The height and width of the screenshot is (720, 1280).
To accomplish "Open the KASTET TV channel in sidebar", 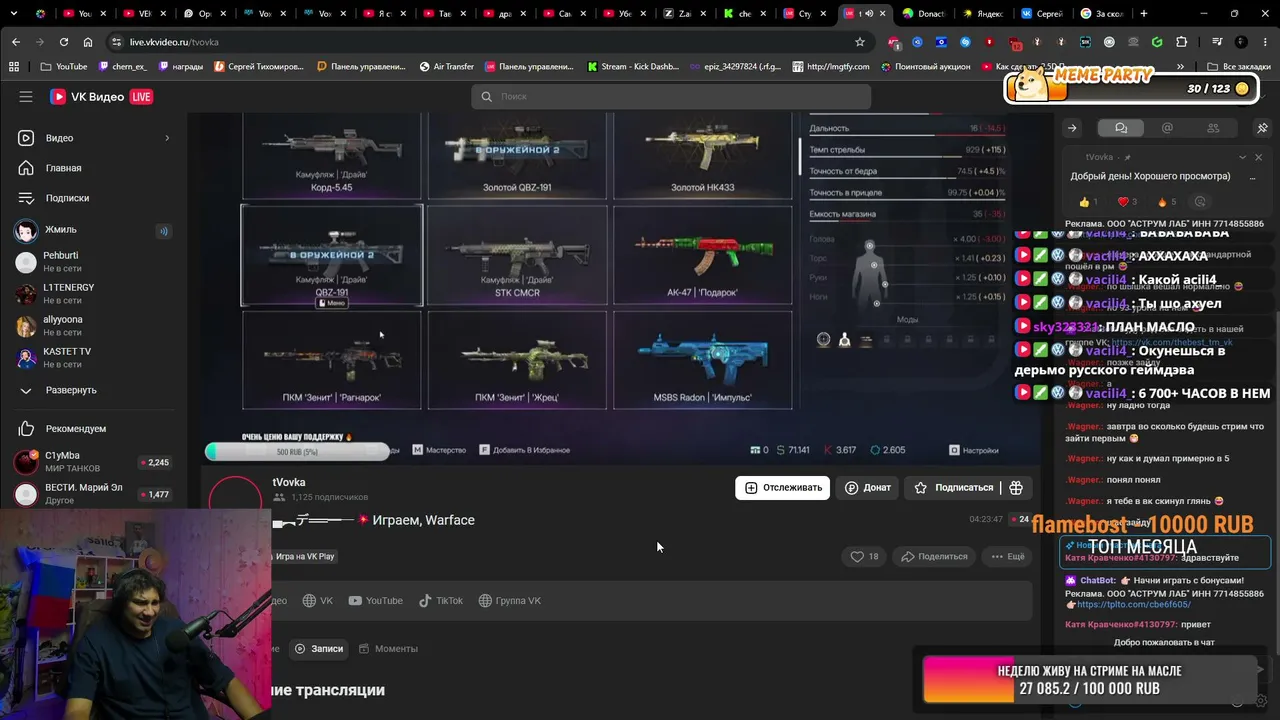I will coord(95,358).
